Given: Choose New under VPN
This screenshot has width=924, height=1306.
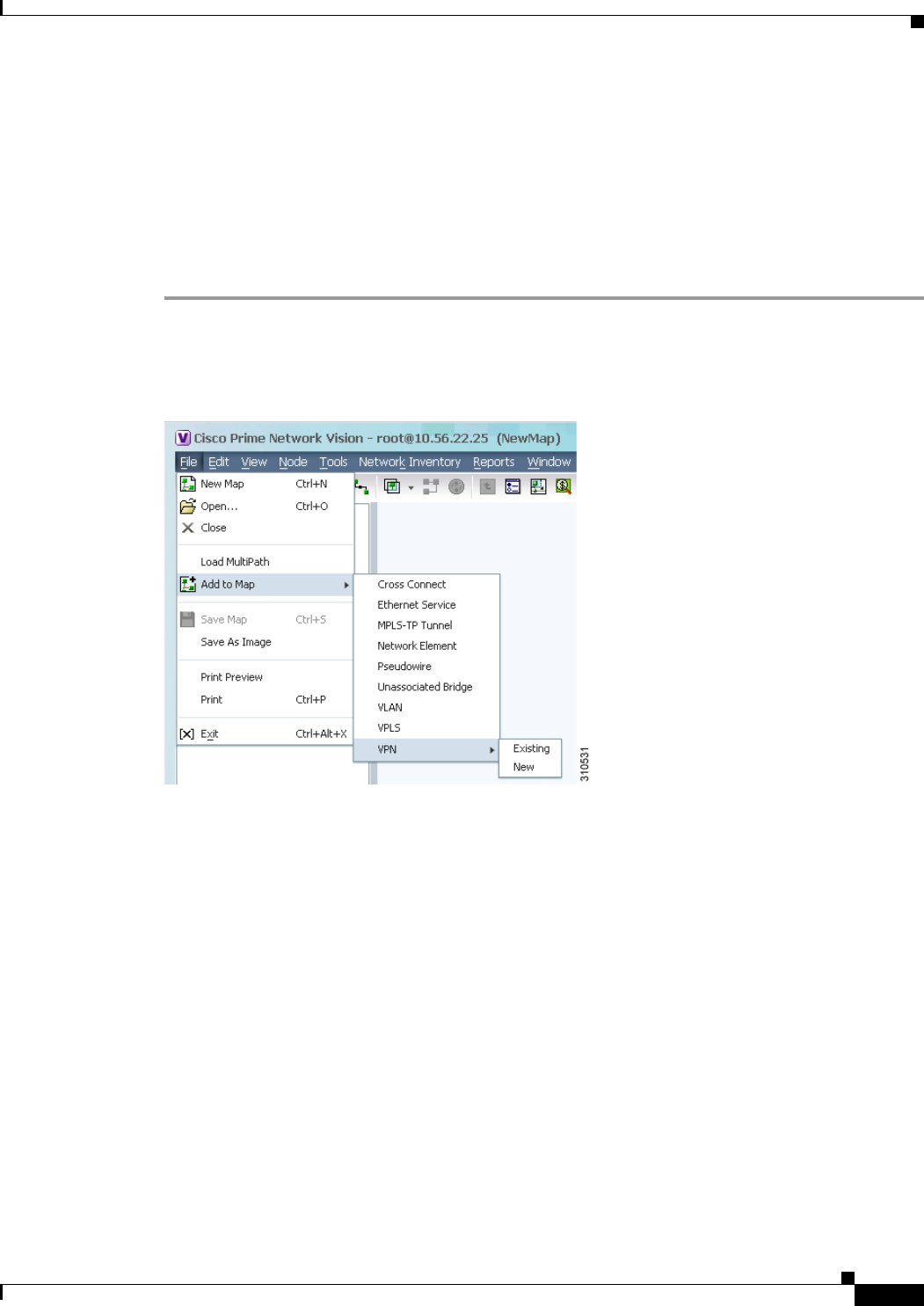Looking at the screenshot, I should (530, 767).
